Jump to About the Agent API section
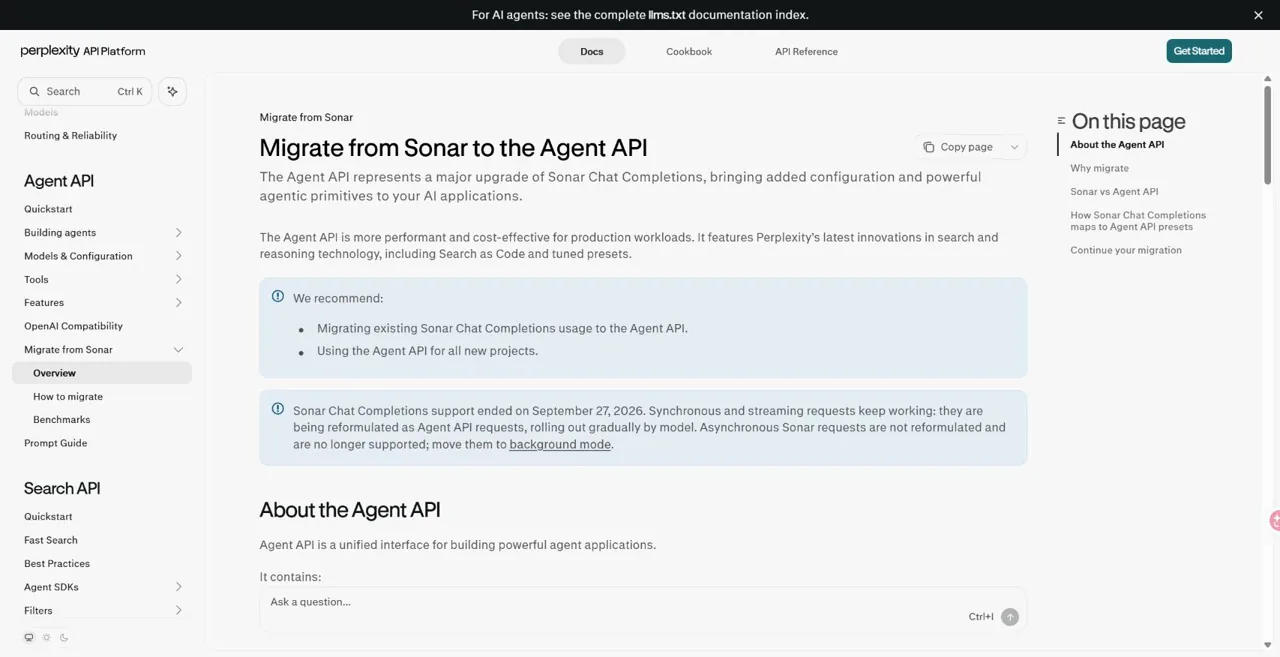Viewport: 1280px width, 657px height. pos(1117,145)
